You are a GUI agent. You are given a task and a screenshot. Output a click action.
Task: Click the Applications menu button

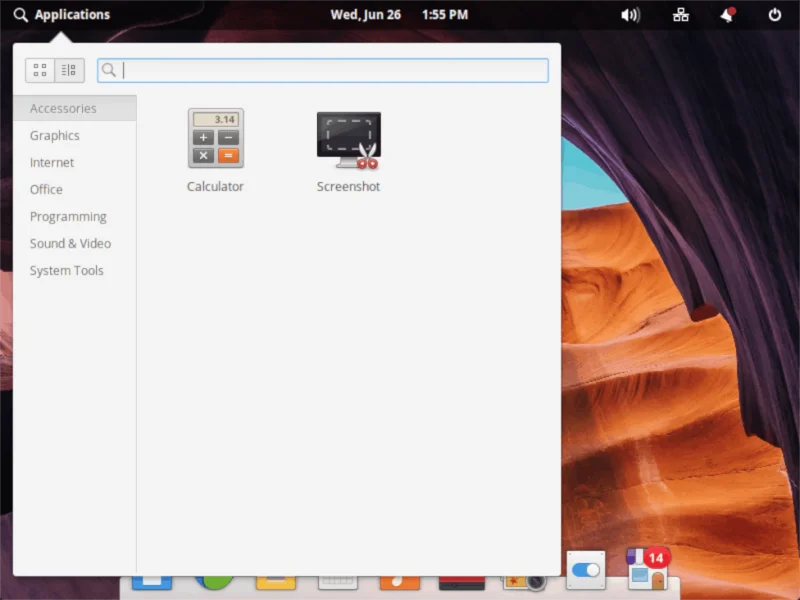[x=62, y=15]
